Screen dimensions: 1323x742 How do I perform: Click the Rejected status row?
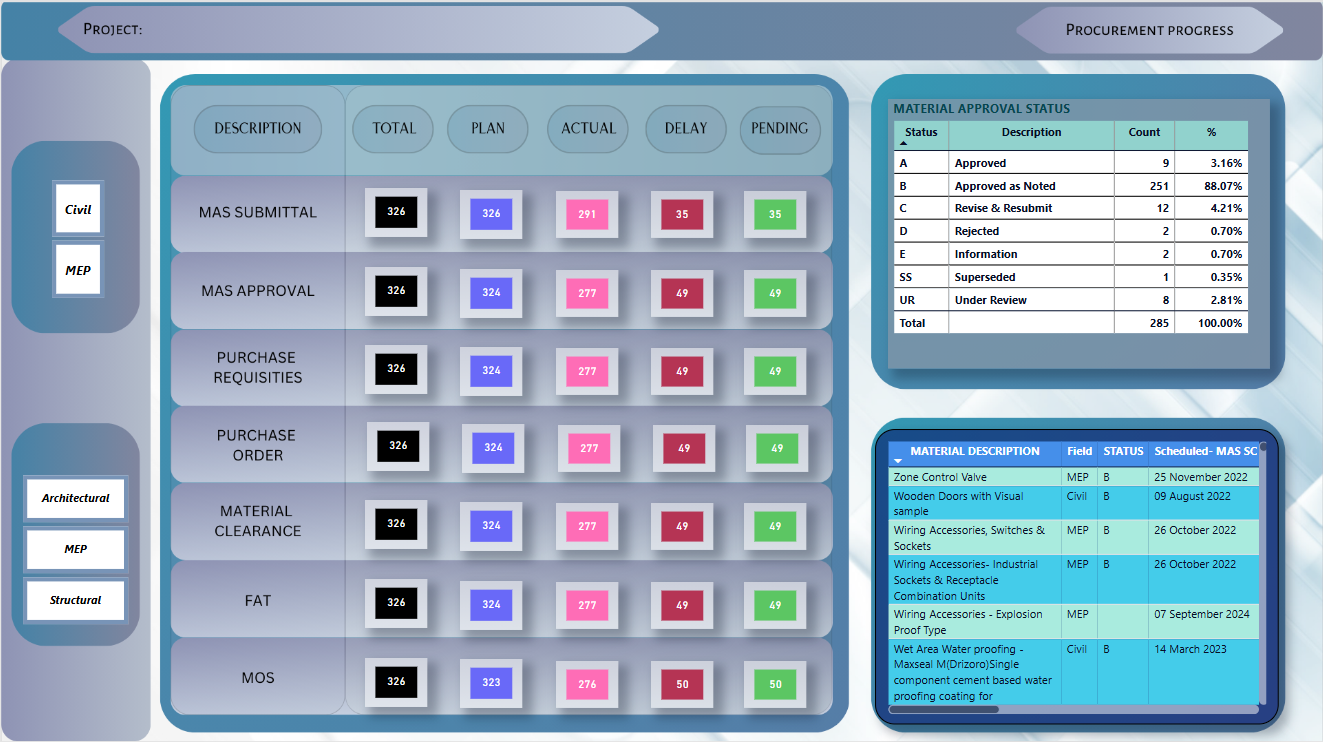(x=1071, y=231)
